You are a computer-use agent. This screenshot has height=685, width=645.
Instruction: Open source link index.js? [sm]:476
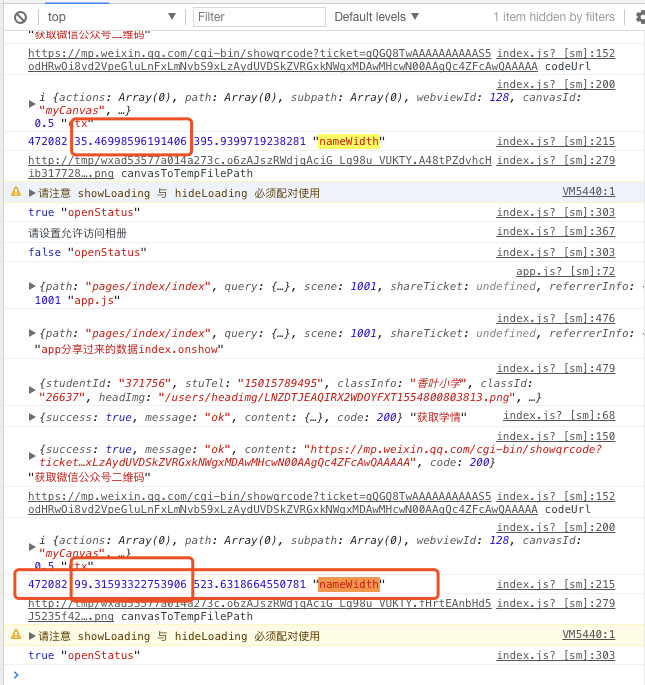click(555, 318)
